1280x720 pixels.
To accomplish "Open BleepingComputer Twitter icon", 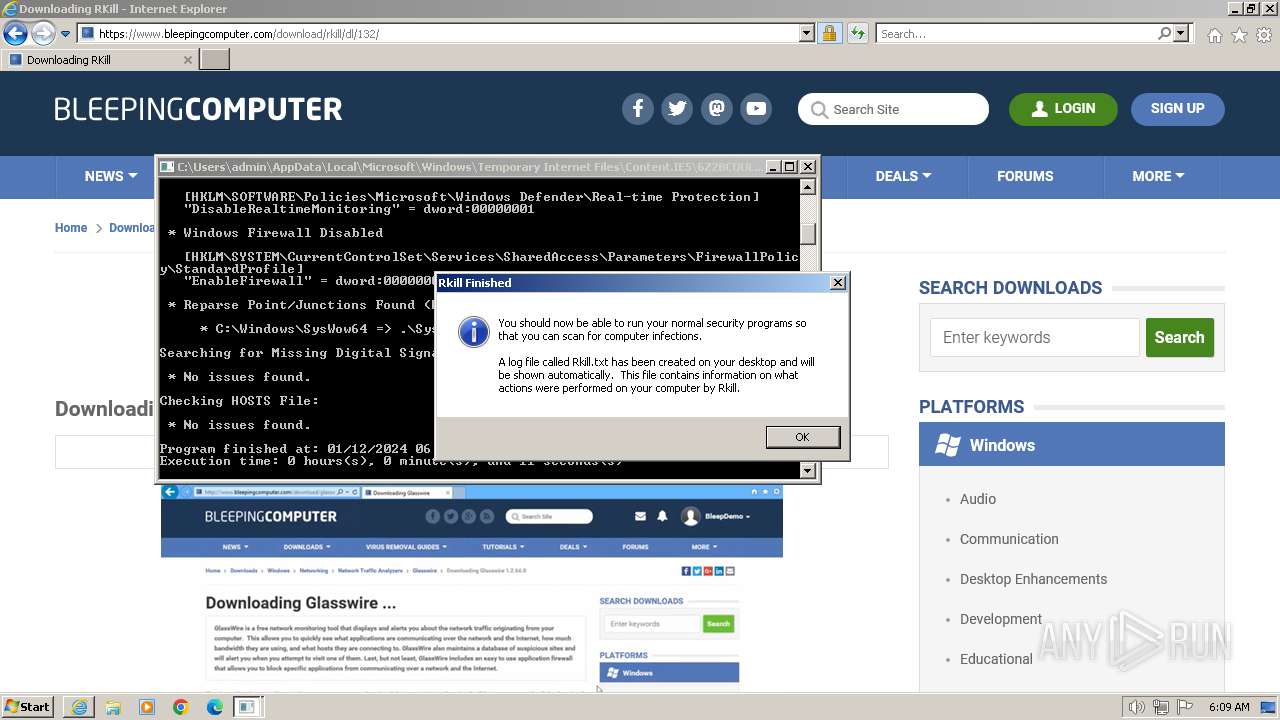I will pyautogui.click(x=677, y=109).
